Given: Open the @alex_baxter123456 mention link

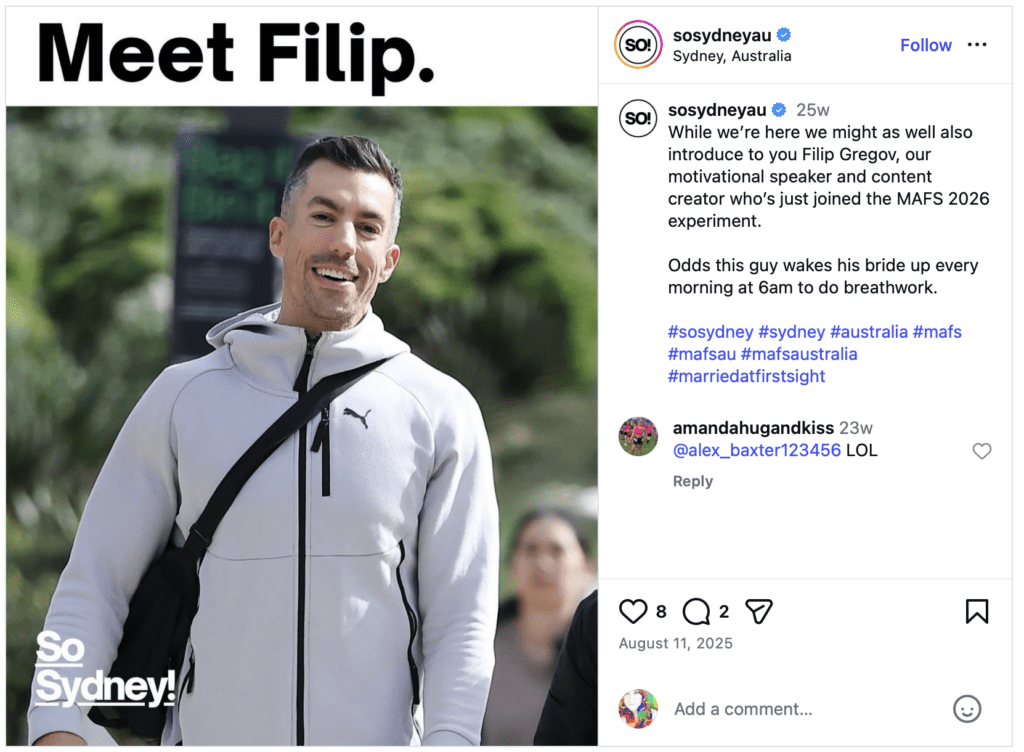Looking at the screenshot, I should pos(756,450).
